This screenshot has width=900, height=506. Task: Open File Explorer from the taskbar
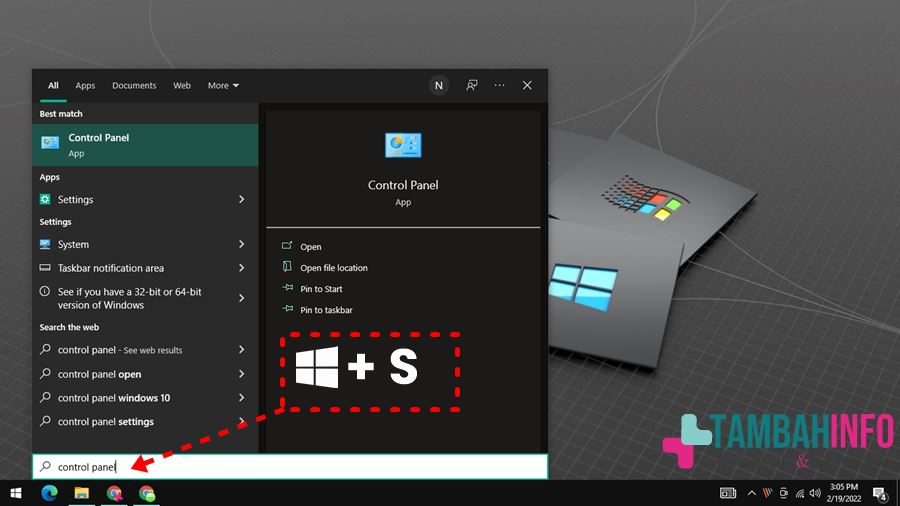pos(82,493)
